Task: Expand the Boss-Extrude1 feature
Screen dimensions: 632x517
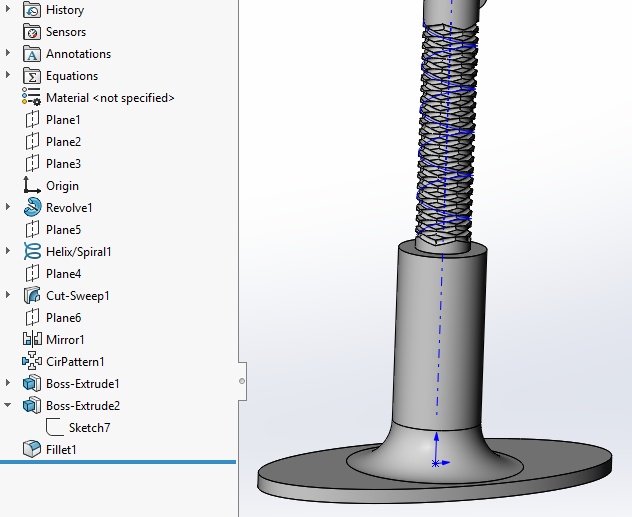Action: (x=8, y=383)
